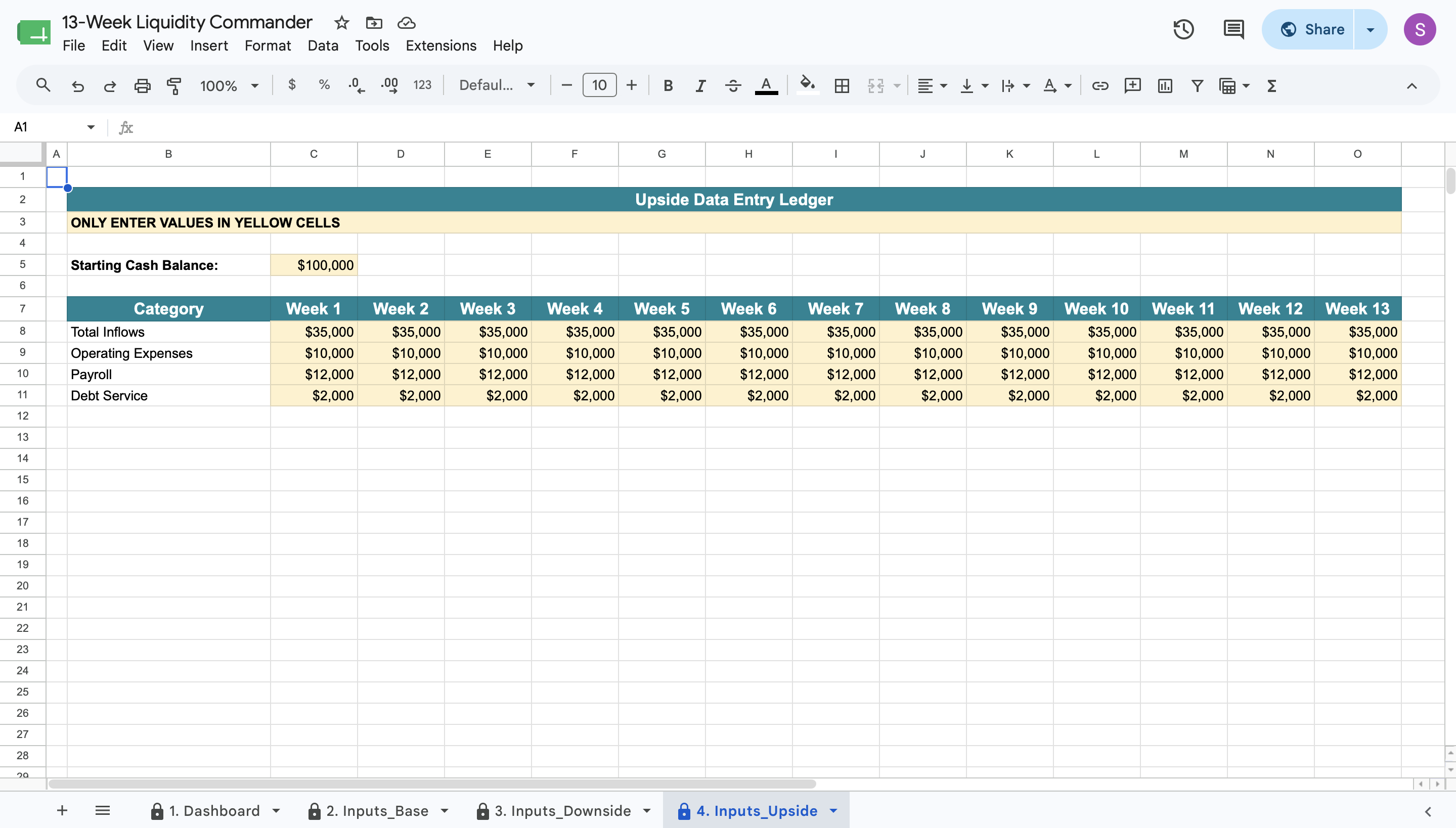Screen dimensions: 1456x828
Task: Toggle Italic formatting
Action: point(700,85)
